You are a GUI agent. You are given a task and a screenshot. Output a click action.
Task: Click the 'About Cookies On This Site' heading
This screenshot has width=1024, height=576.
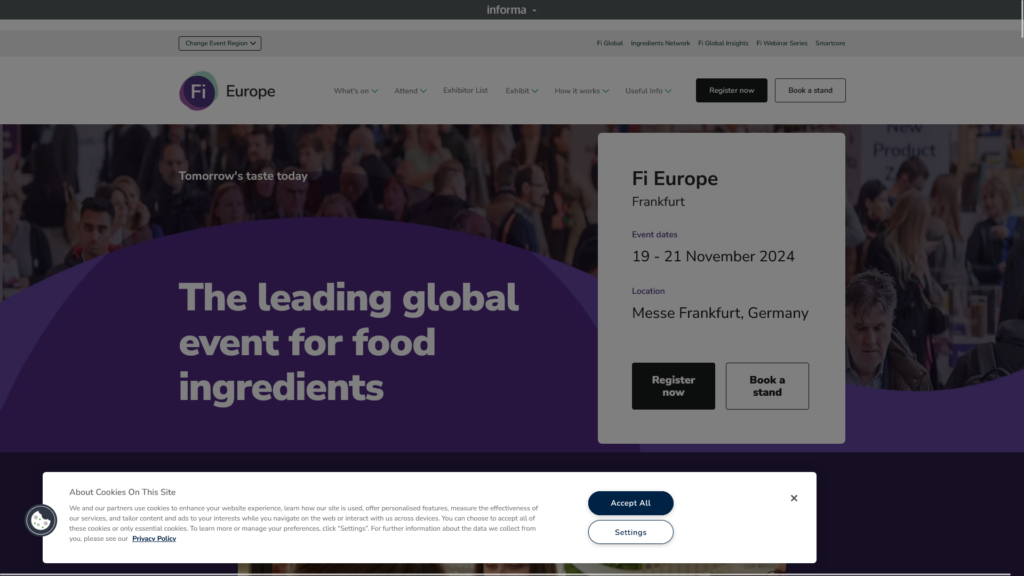click(122, 492)
